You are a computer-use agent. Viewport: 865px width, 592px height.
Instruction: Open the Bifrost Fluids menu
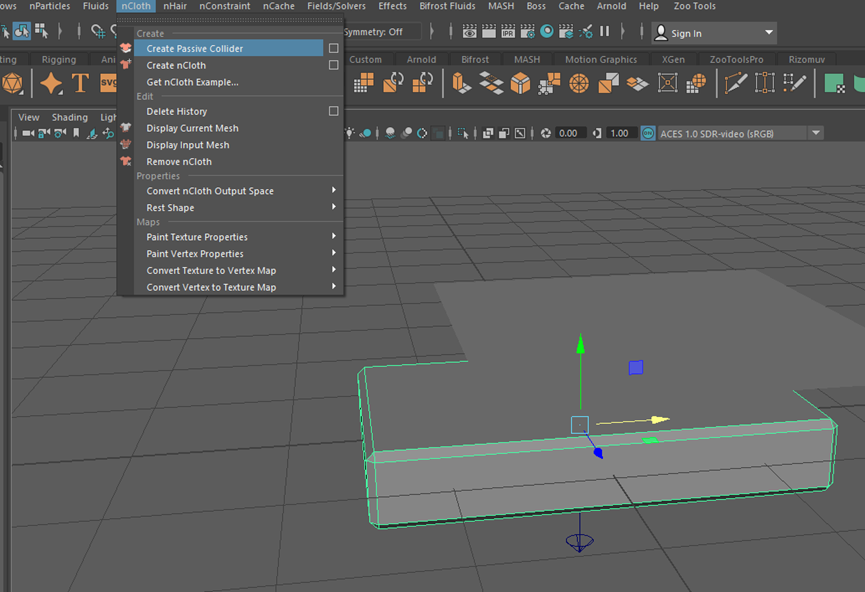click(447, 6)
